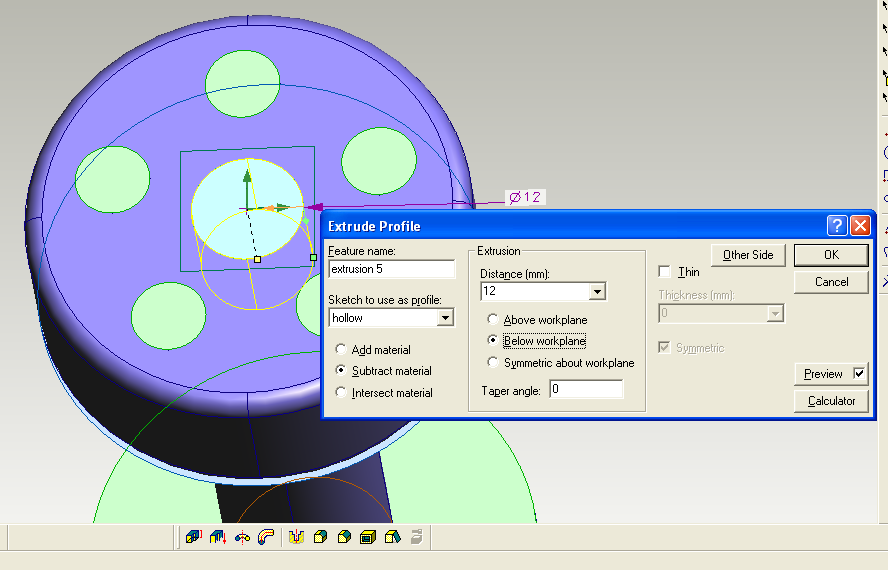The height and width of the screenshot is (570, 888).
Task: Click the top green hole circle
Action: coord(242,83)
